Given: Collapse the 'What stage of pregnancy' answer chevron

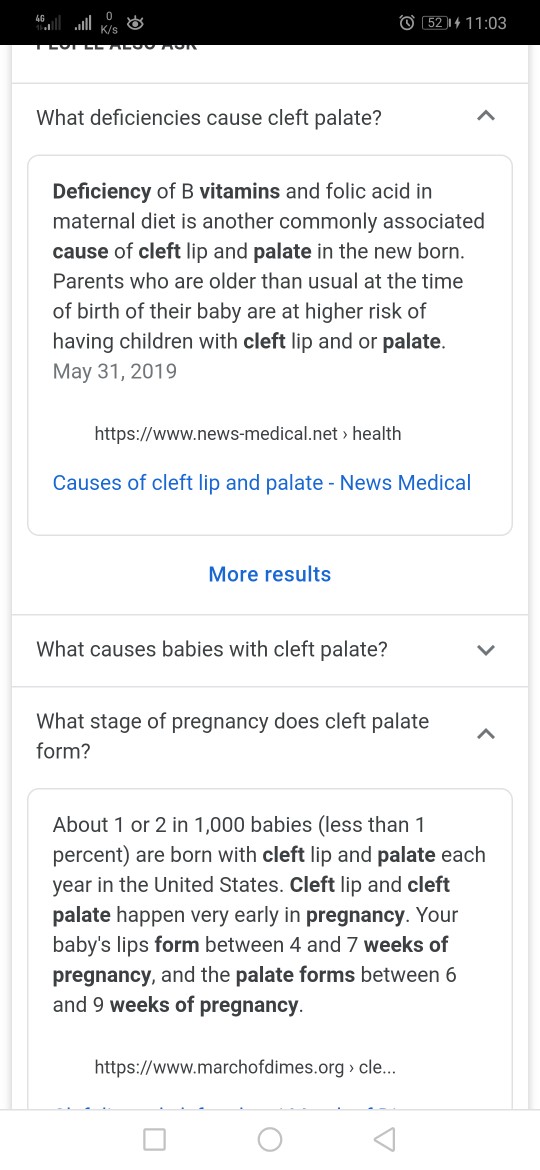Looking at the screenshot, I should [486, 735].
